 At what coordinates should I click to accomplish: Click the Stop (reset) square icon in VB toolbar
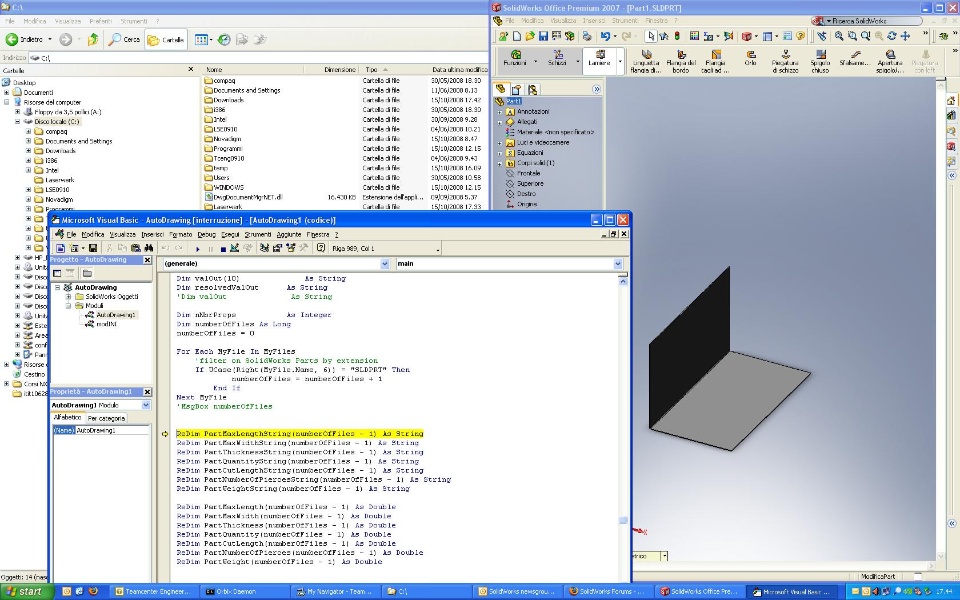(223, 249)
